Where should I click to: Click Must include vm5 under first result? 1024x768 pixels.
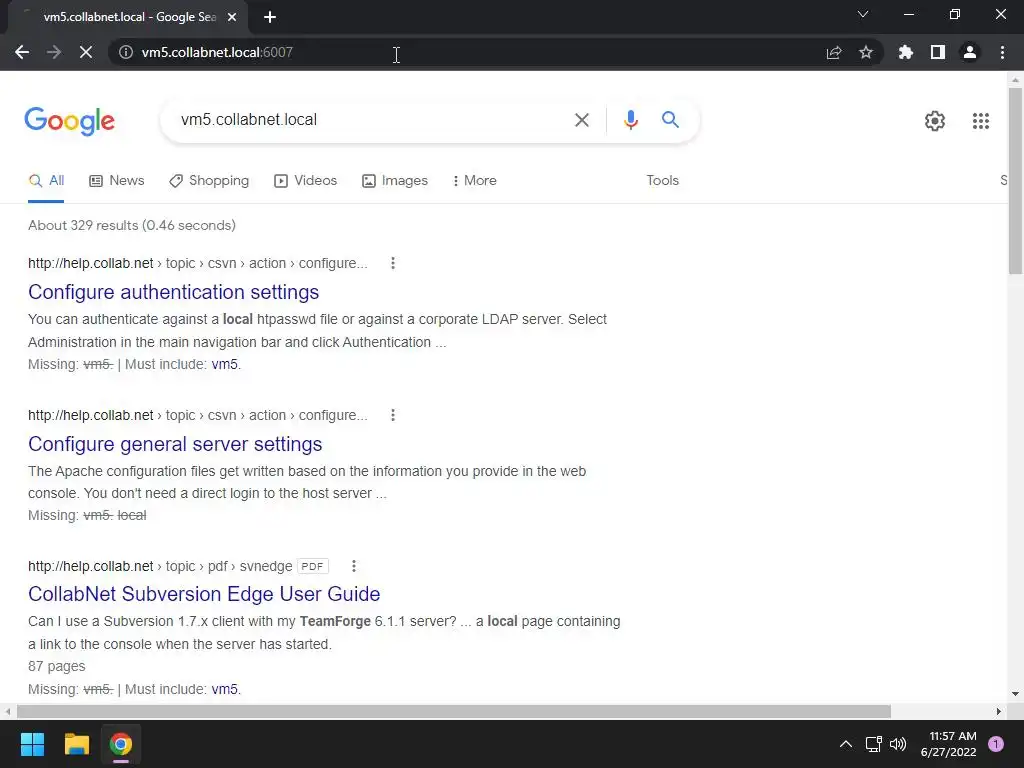226,364
